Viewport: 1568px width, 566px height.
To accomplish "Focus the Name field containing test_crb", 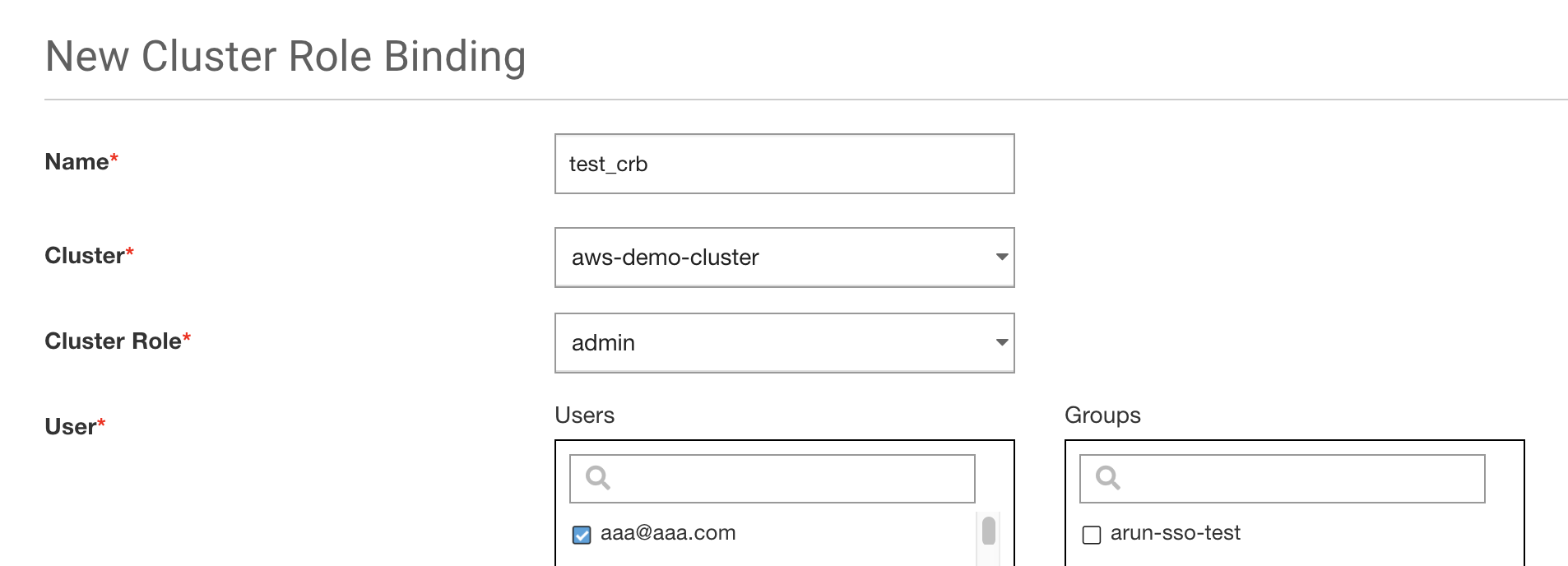I will pos(784,165).
